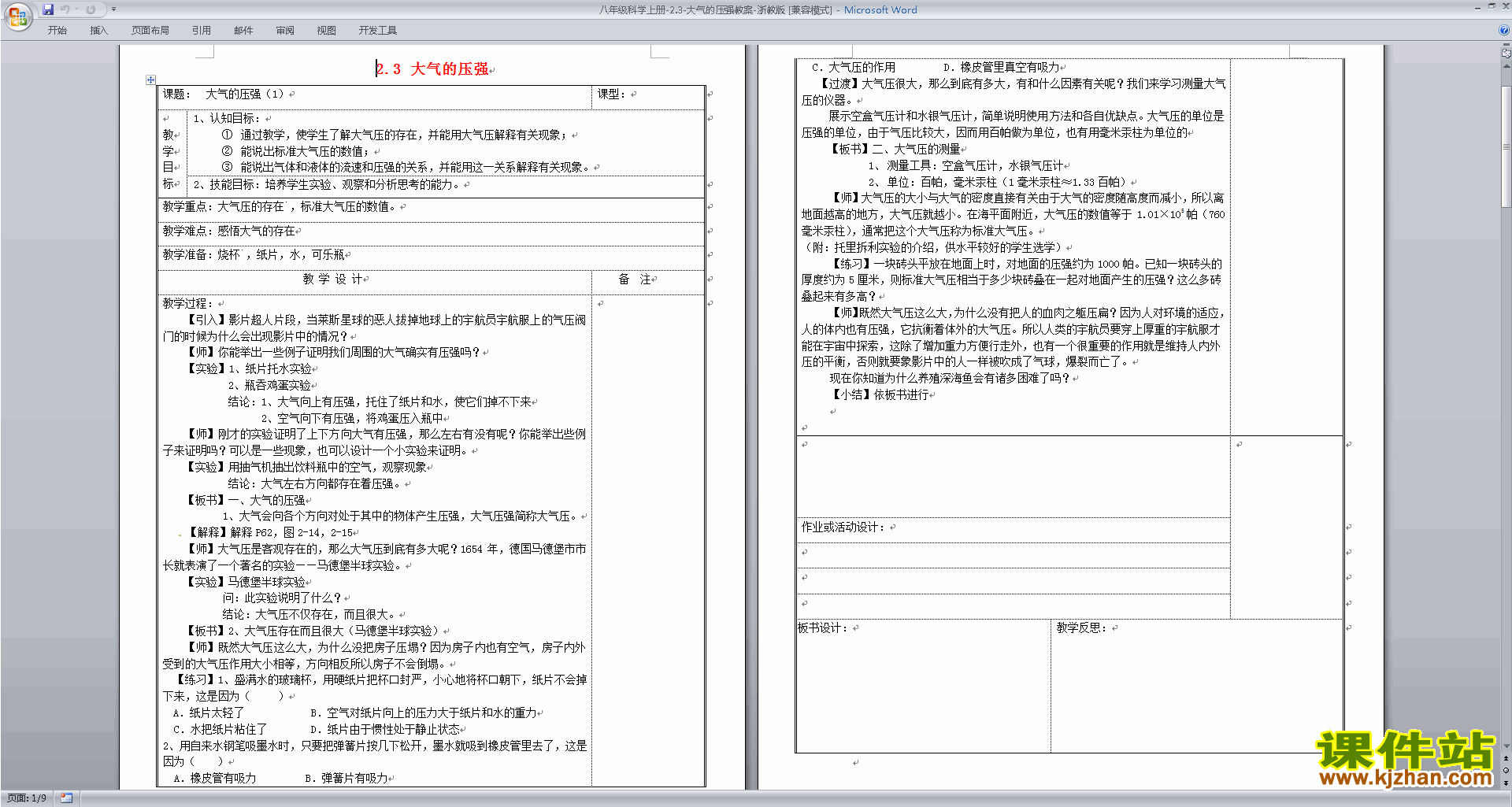Click the answer option C.水把纸片粘住了

click(220, 729)
